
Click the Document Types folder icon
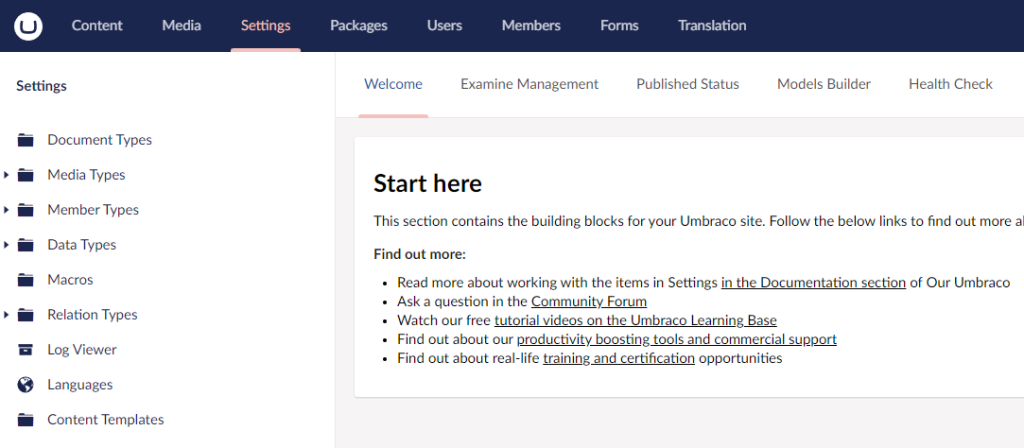pyautogui.click(x=25, y=140)
